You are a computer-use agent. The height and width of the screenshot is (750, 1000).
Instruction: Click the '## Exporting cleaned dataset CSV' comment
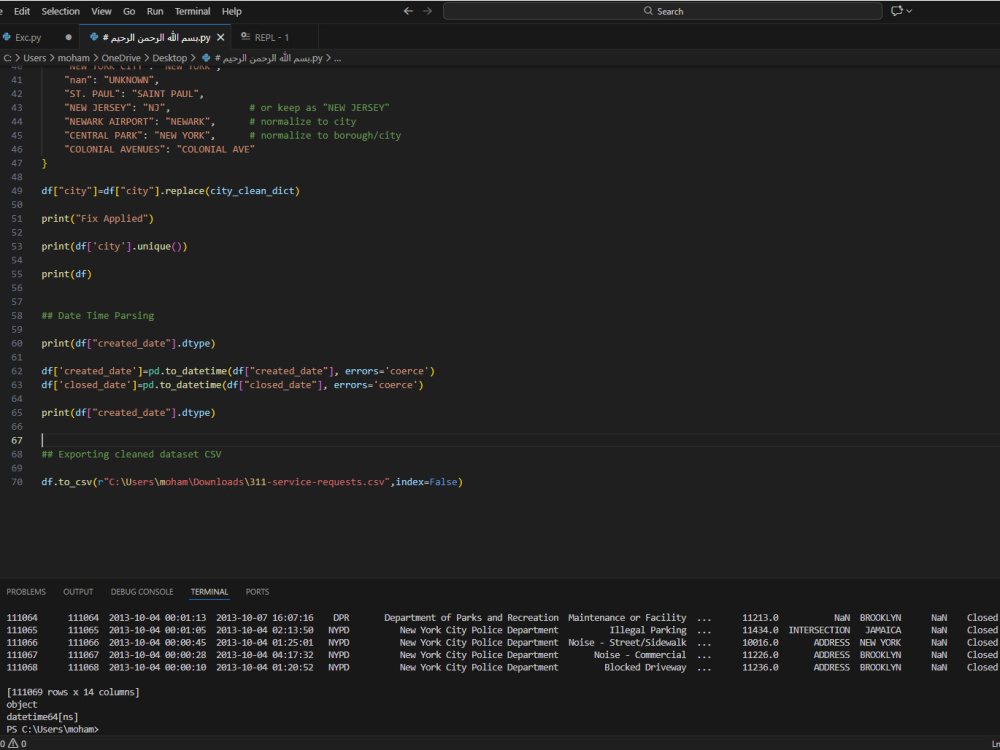[x=131, y=455]
